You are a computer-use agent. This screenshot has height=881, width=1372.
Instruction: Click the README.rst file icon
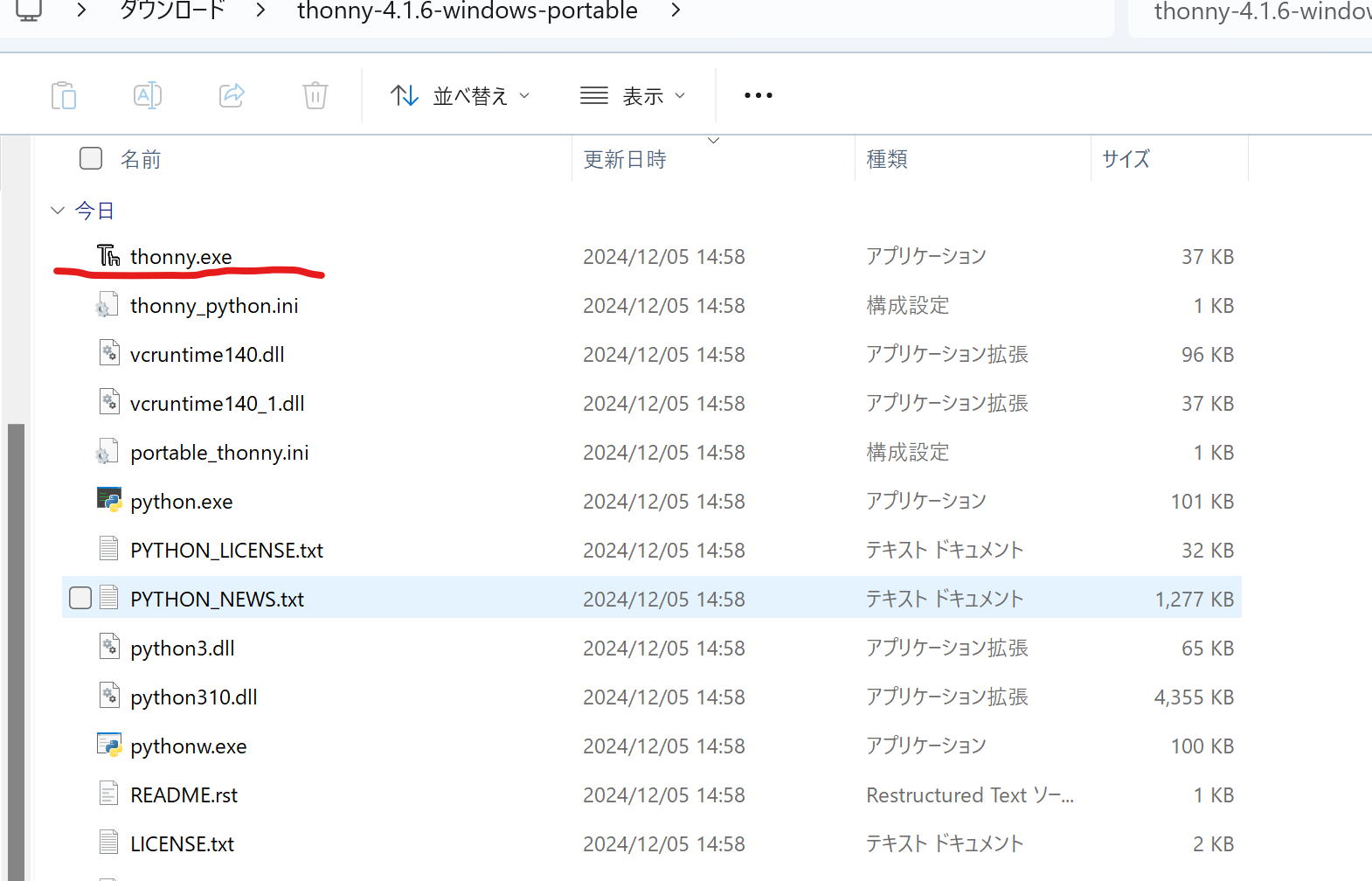[x=108, y=794]
